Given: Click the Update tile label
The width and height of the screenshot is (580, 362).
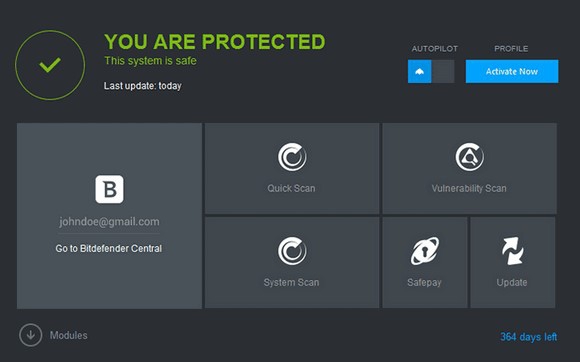Looking at the screenshot, I should [512, 283].
